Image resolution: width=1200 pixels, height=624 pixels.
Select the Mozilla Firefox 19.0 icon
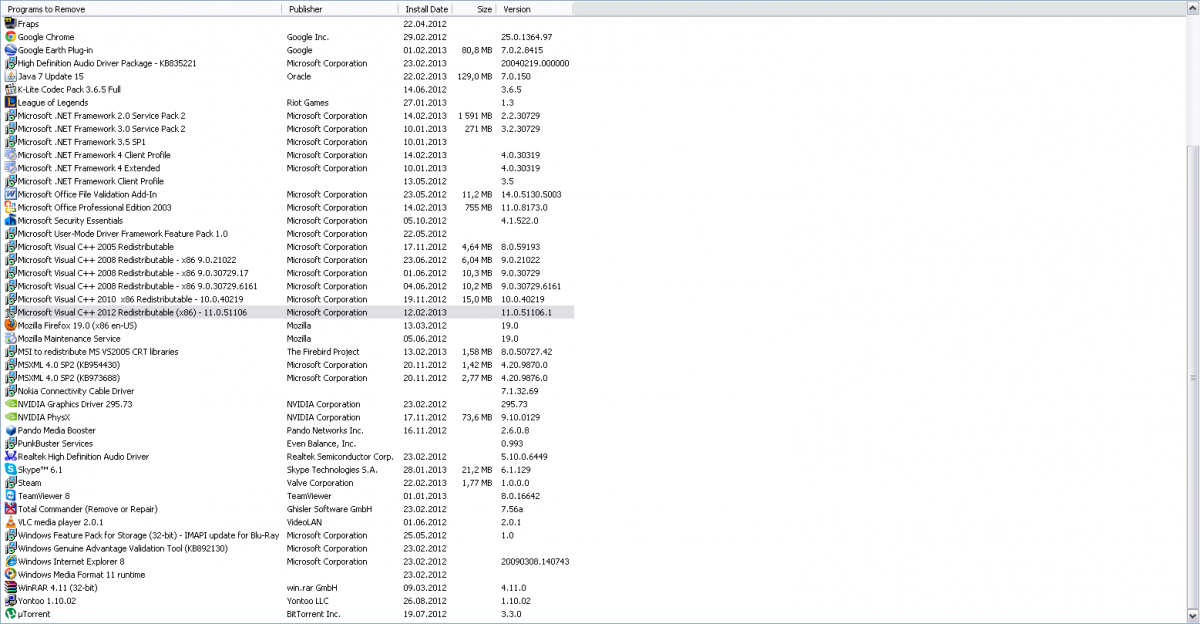[10, 325]
